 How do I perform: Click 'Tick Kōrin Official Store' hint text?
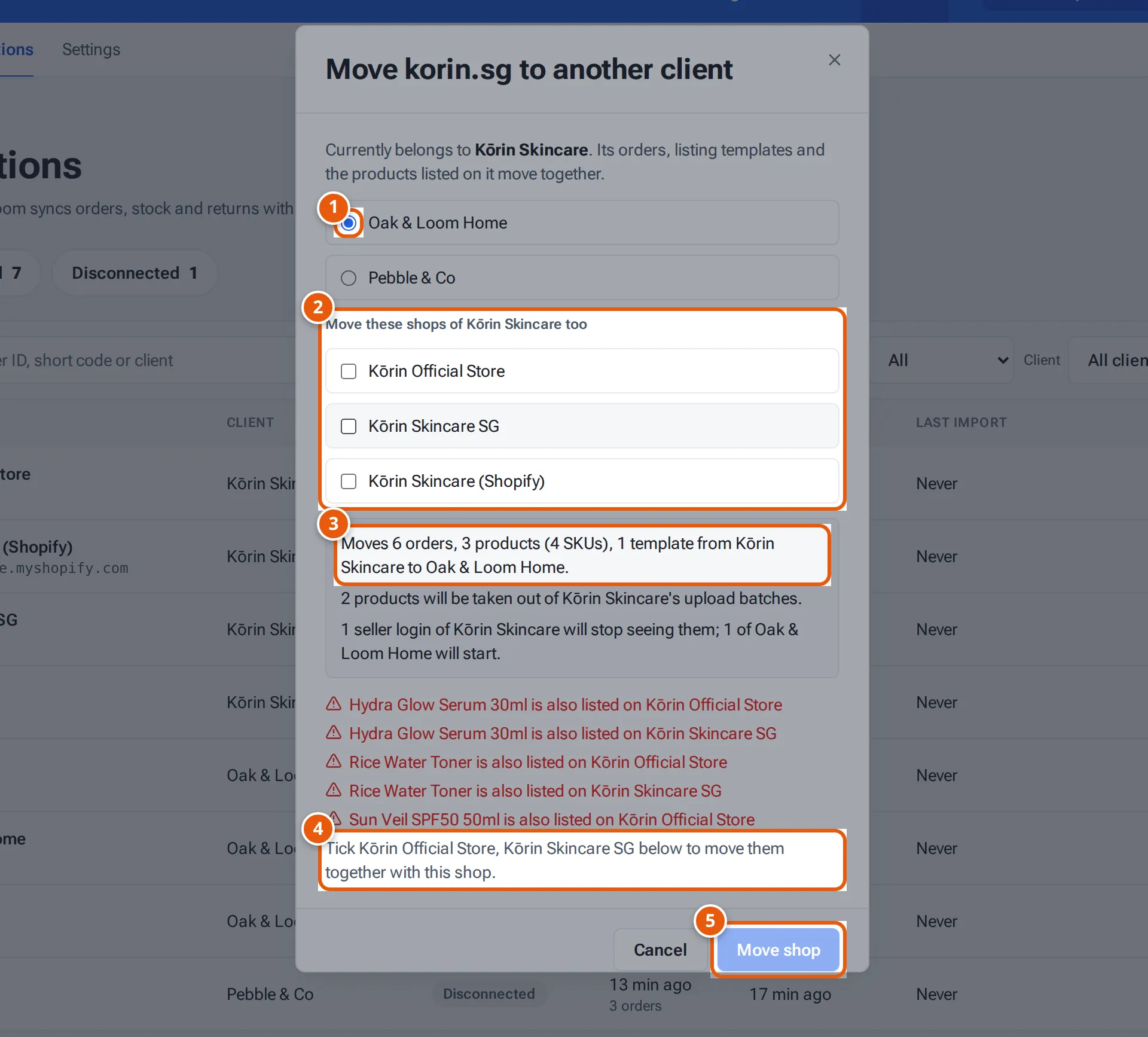554,860
